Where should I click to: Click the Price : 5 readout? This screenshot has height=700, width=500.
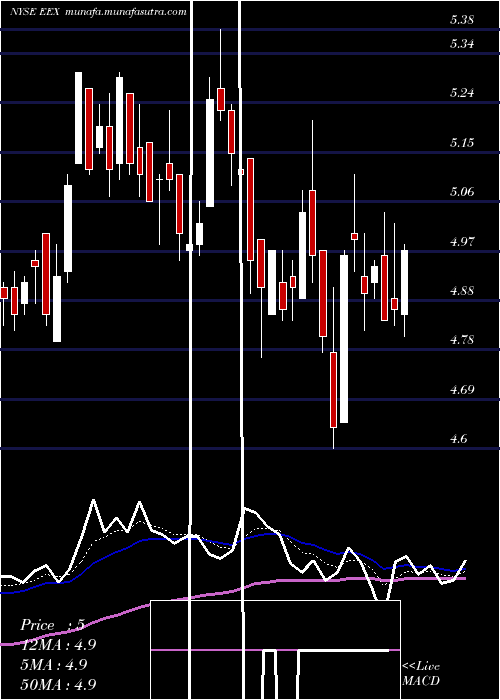point(52,625)
